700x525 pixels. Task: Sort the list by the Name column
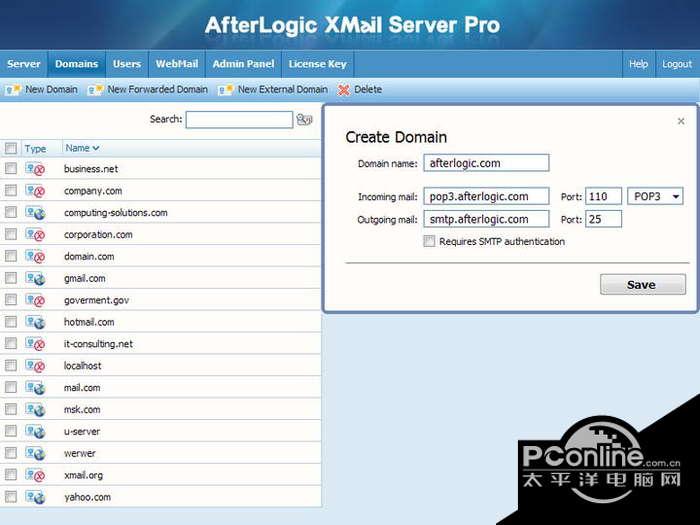click(82, 148)
